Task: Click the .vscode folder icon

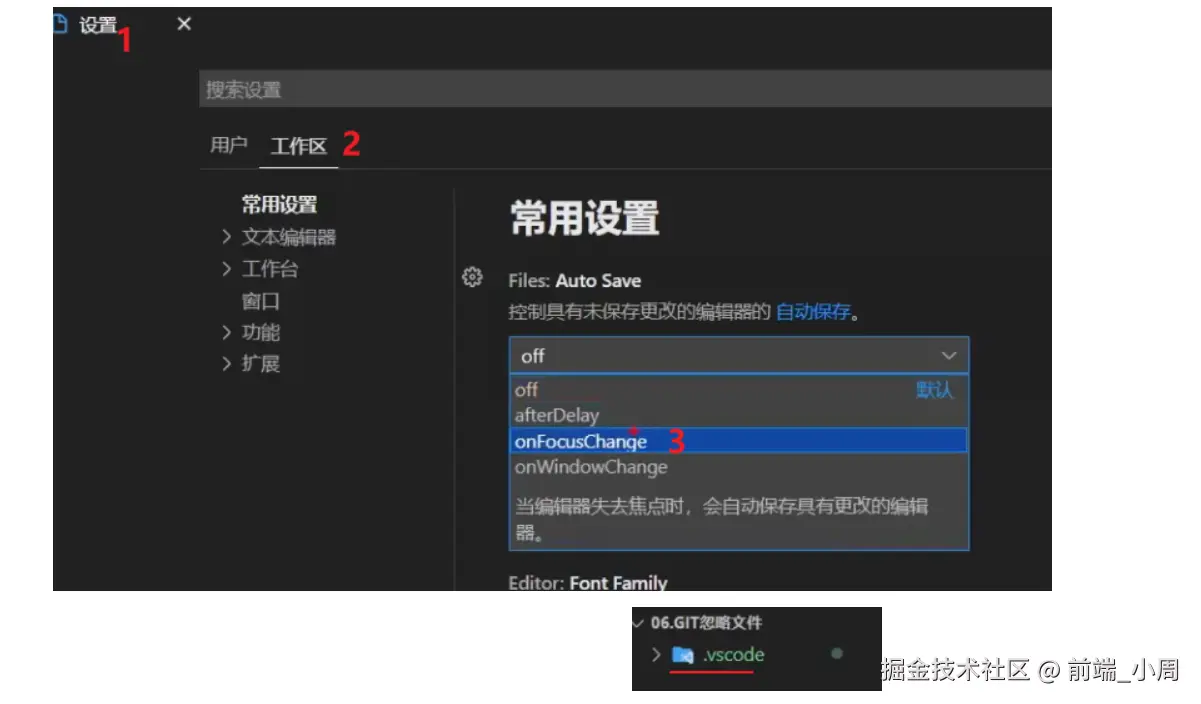Action: (x=683, y=656)
